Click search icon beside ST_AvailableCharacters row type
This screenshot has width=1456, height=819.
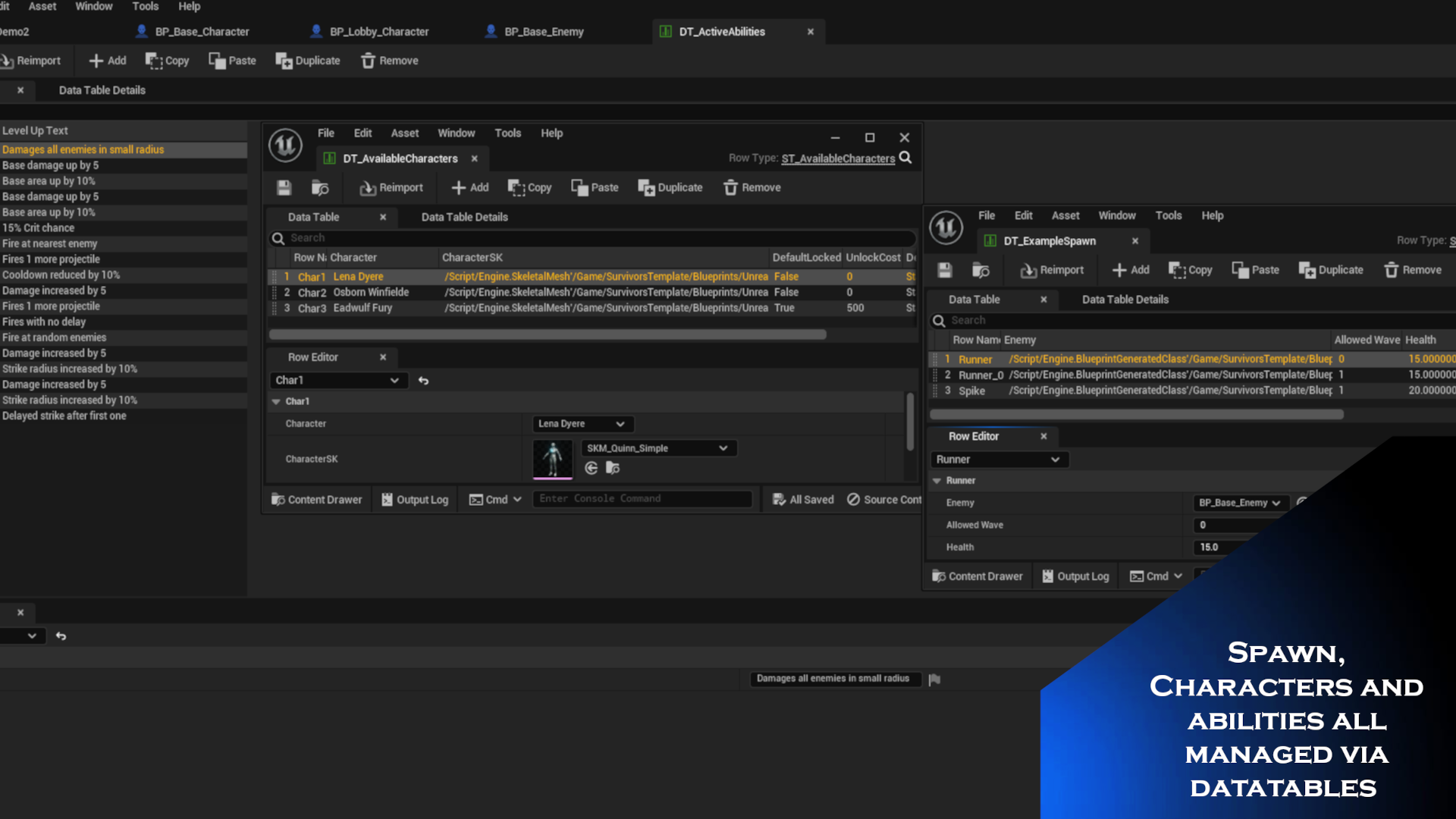click(905, 158)
